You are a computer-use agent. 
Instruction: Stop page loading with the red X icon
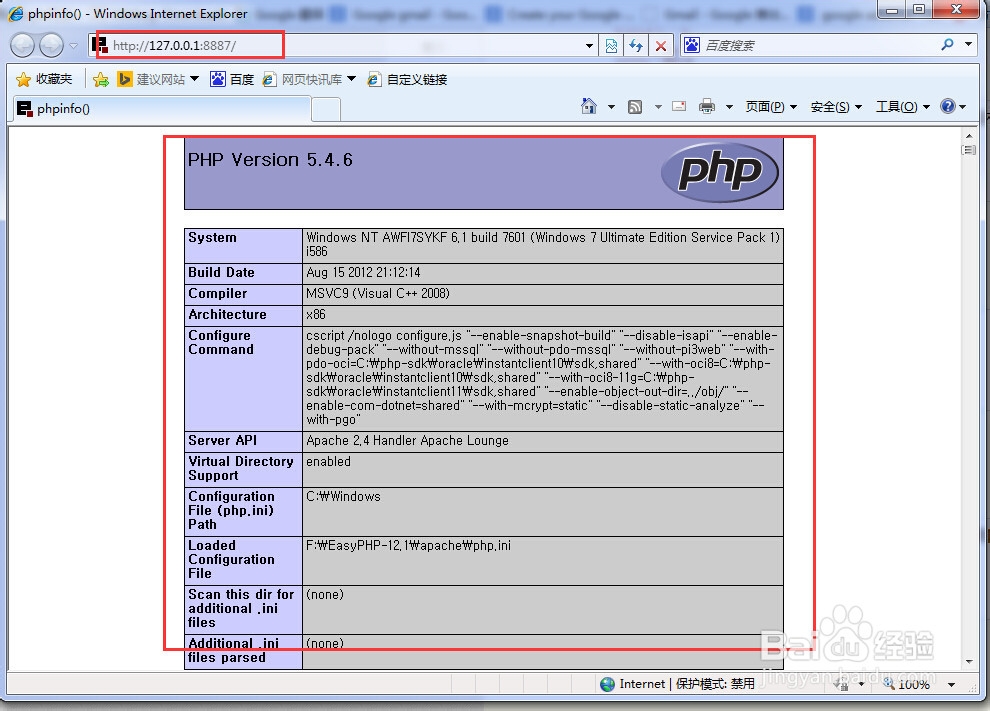click(660, 45)
